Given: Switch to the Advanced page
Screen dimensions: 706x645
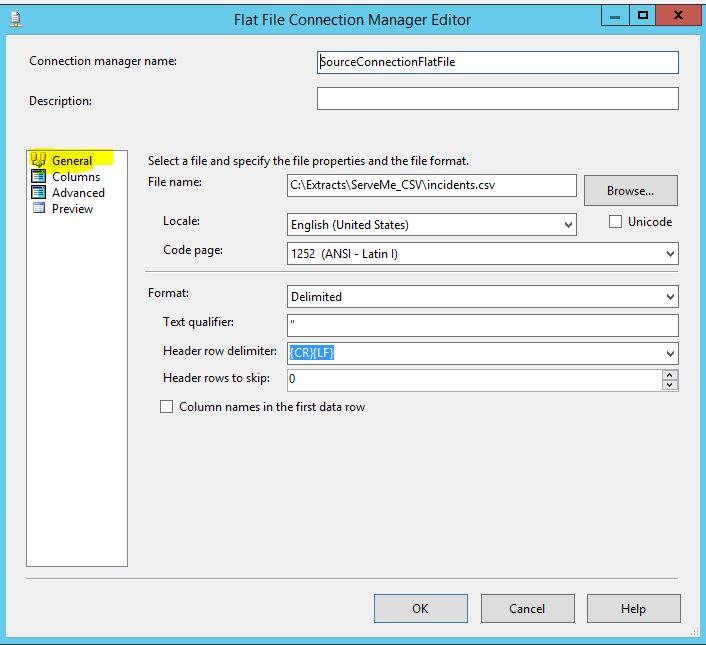Looking at the screenshot, I should (78, 193).
